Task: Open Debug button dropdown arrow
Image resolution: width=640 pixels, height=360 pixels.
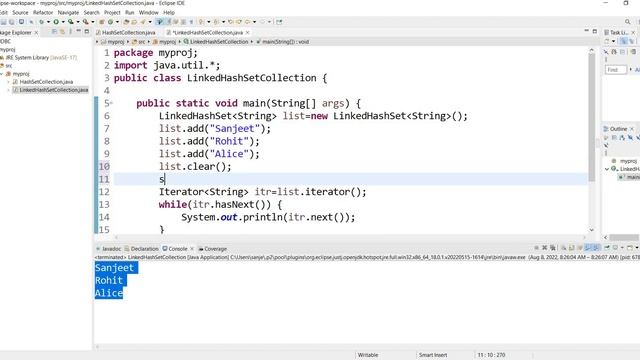Action: point(48,22)
